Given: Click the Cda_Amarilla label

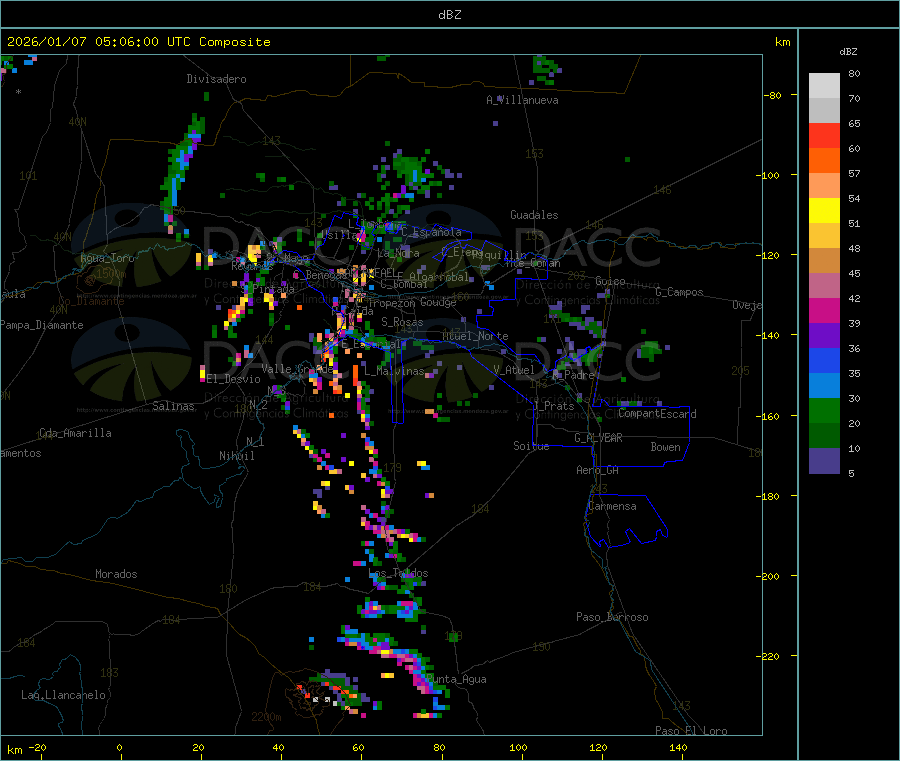Looking at the screenshot, I should [x=75, y=433].
